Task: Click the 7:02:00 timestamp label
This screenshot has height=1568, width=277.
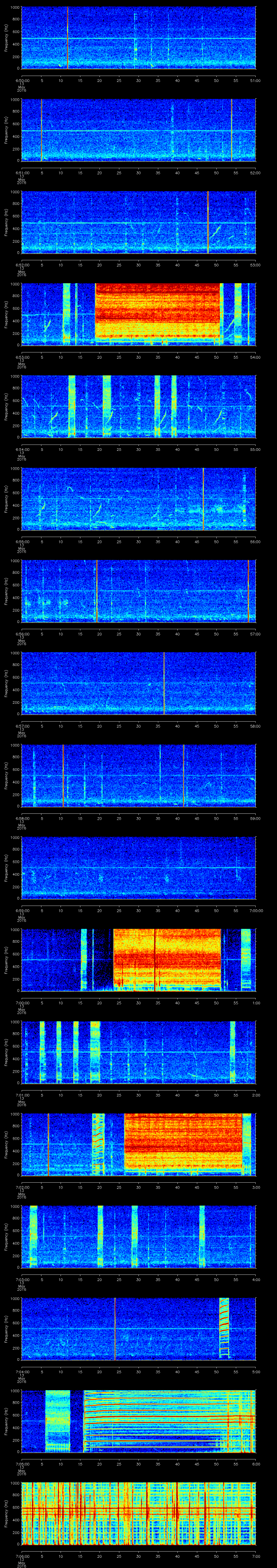Action: pos(22,1187)
